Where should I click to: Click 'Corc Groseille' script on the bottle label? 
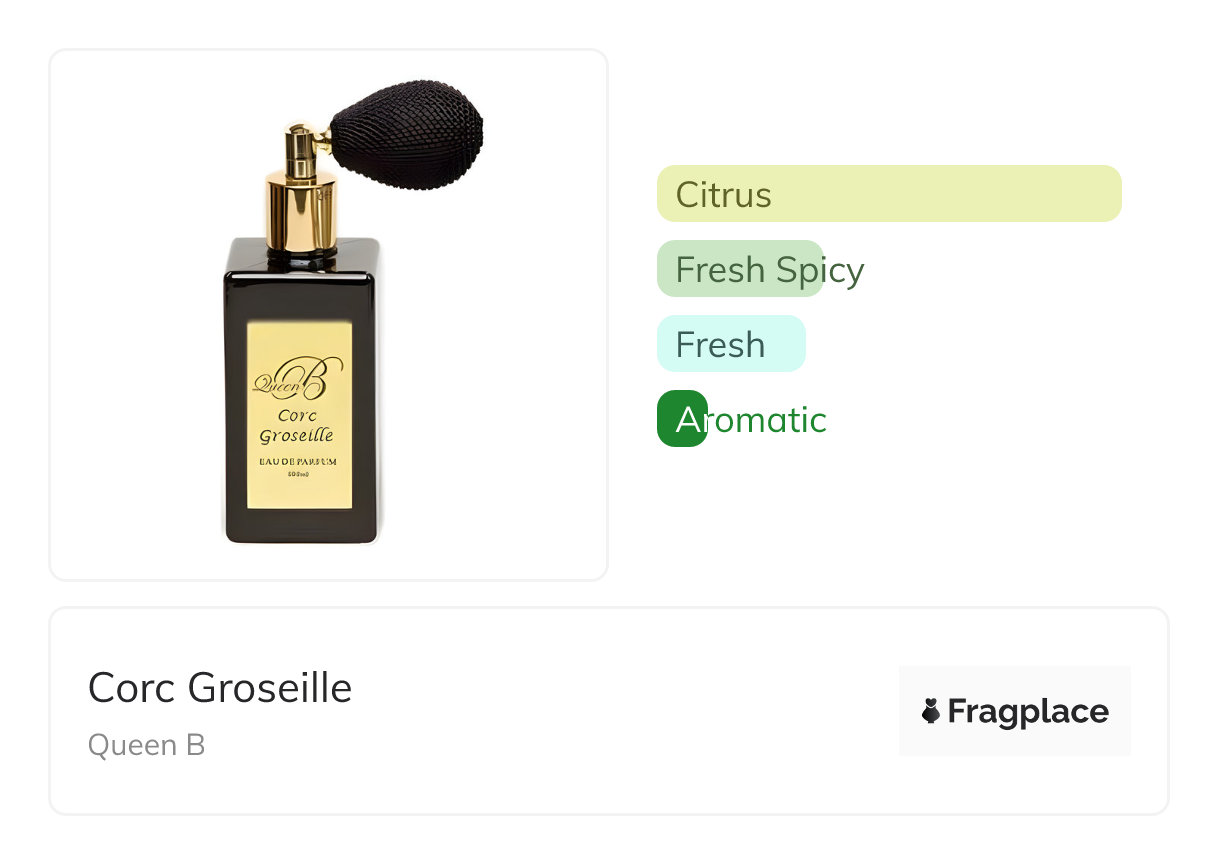(297, 425)
